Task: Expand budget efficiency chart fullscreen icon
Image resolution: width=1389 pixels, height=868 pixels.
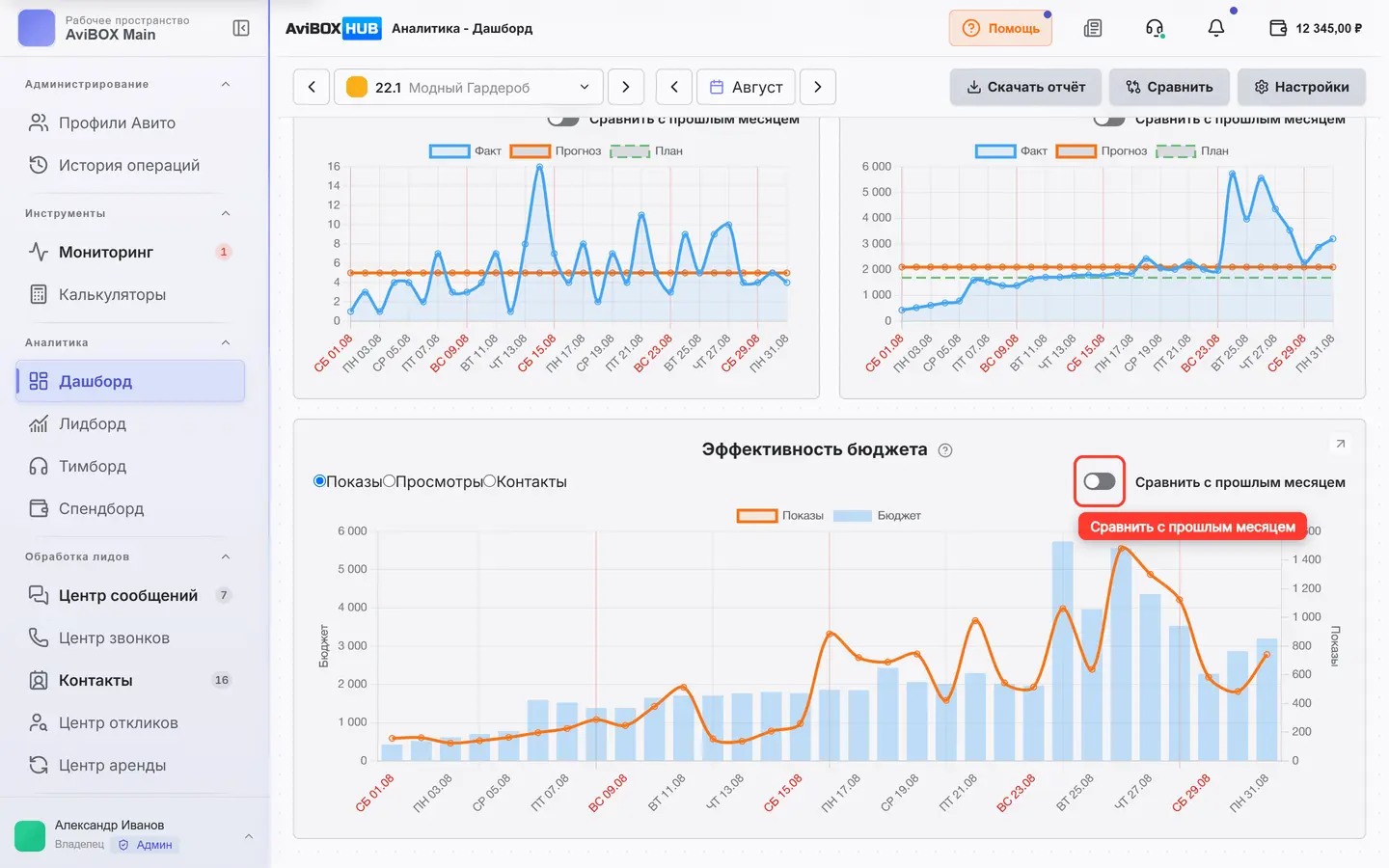Action: [x=1340, y=444]
